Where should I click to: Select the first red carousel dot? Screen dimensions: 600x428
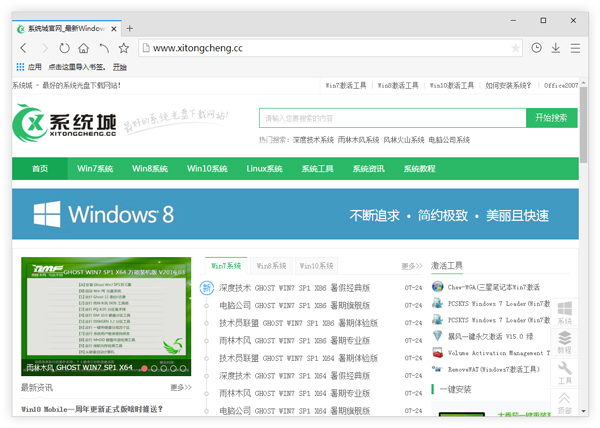coord(144,368)
